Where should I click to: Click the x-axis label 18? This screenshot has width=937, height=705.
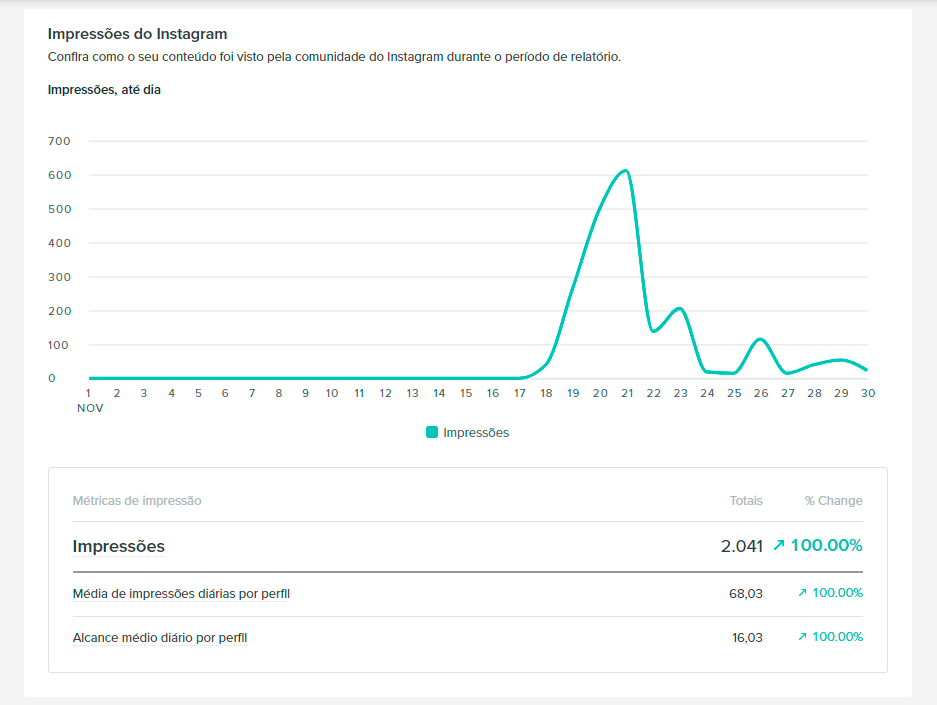546,393
